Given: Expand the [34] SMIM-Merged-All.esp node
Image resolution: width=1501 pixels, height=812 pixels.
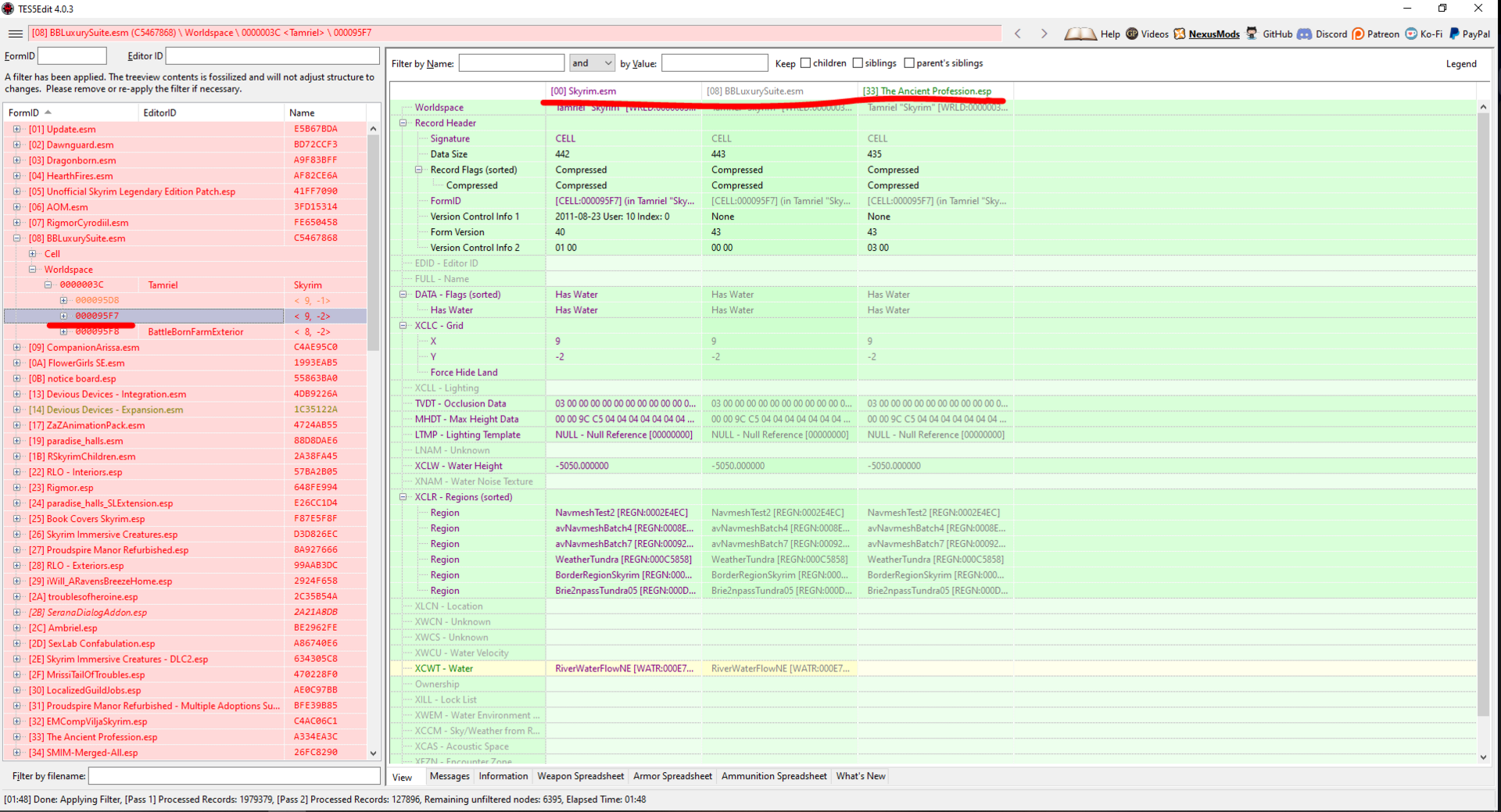Looking at the screenshot, I should [x=17, y=753].
